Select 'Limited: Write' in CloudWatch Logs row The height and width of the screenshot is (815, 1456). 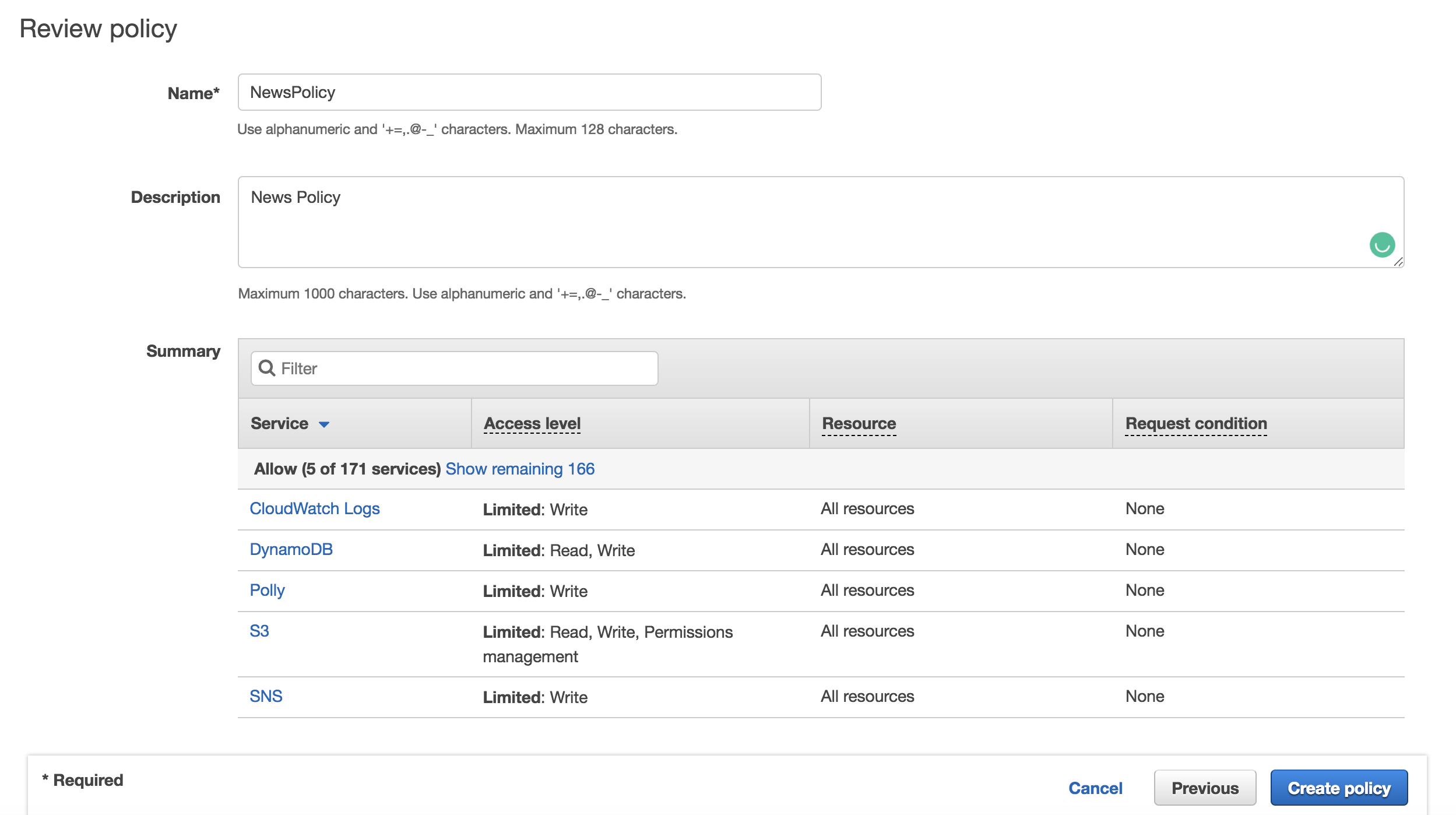point(535,510)
